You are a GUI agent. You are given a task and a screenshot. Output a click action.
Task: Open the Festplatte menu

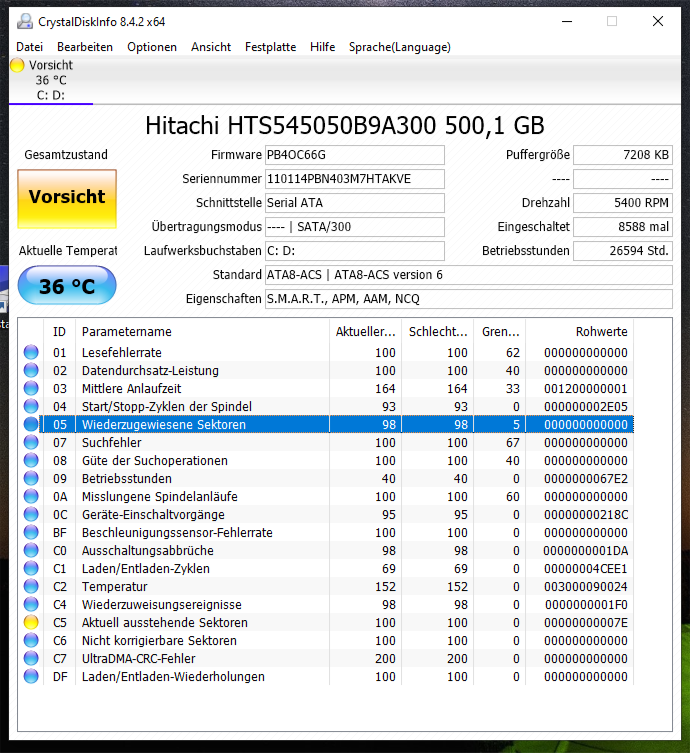(270, 47)
